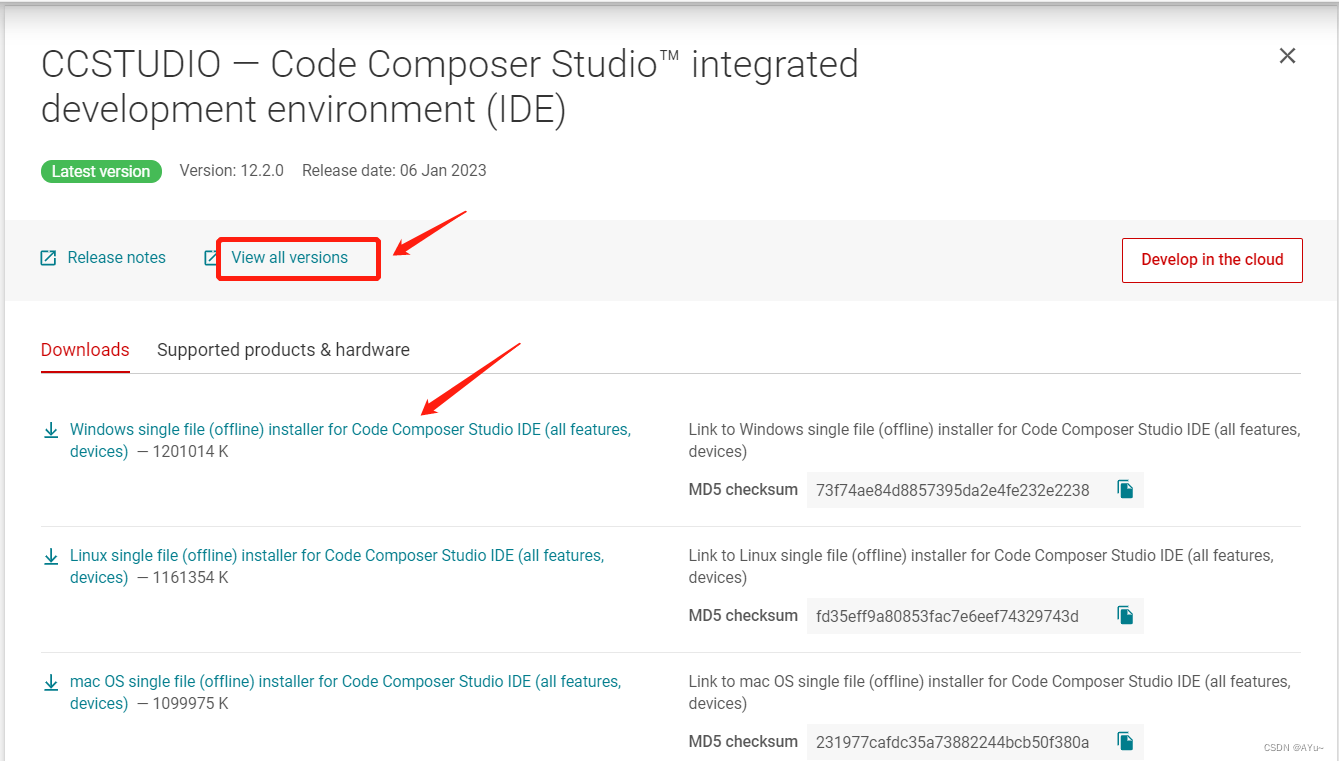The width and height of the screenshot is (1339, 761).
Task: Click the Windows MD5 checksum value field
Action: point(975,489)
